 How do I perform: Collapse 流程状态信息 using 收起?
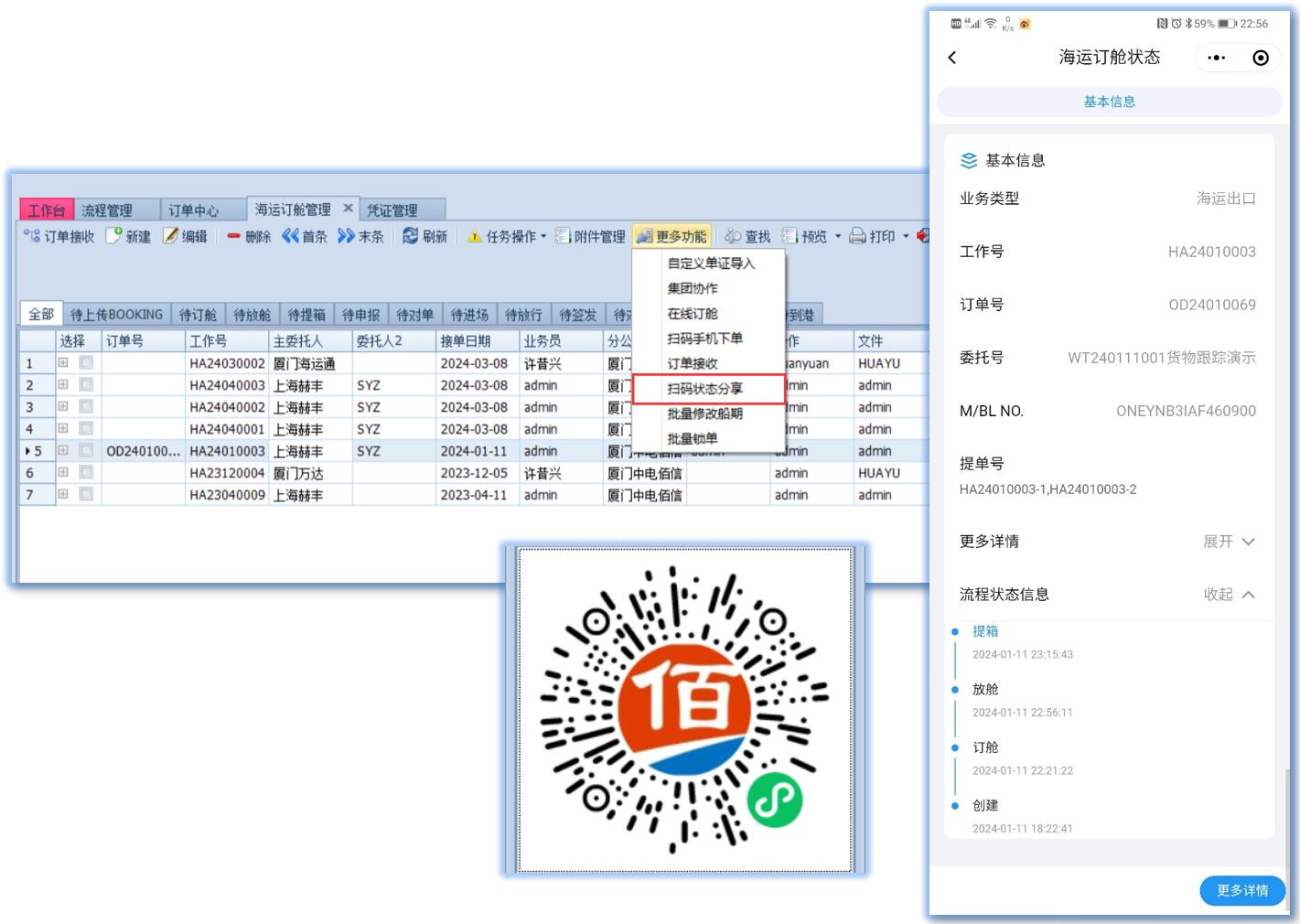tap(1248, 595)
